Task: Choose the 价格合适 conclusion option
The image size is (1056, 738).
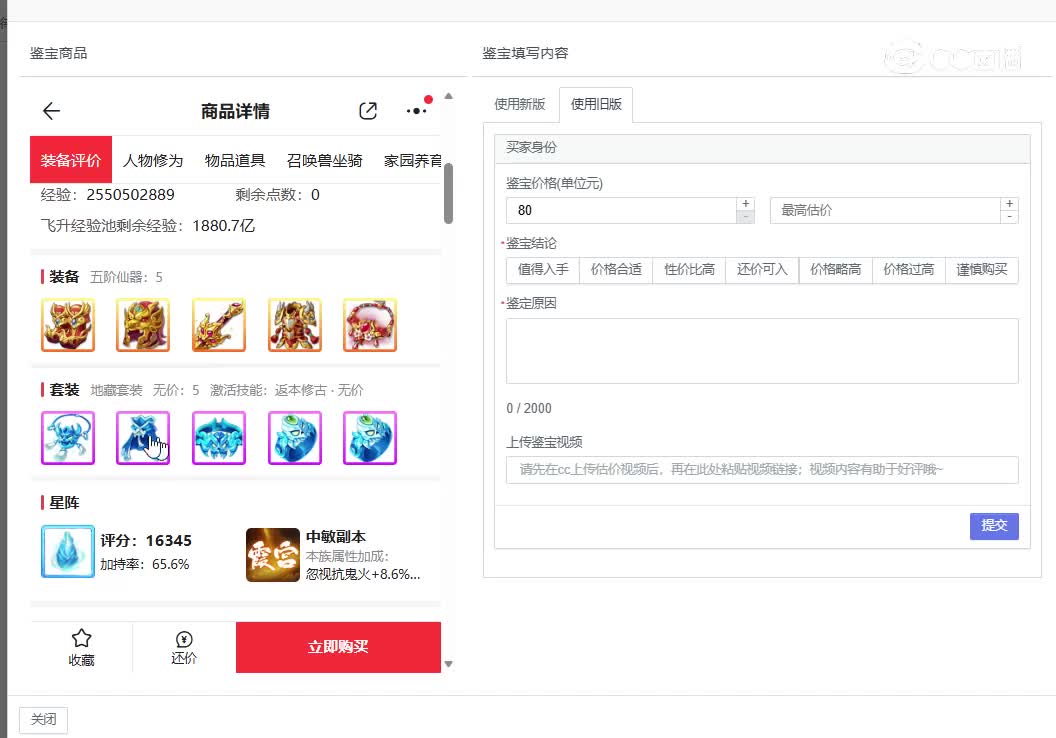Action: coord(616,270)
